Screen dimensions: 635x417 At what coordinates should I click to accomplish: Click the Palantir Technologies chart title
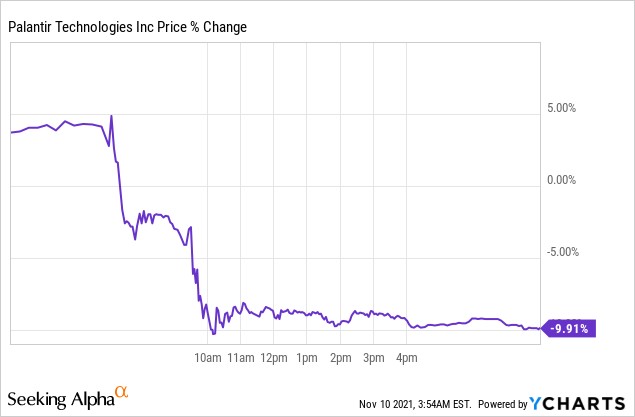pyautogui.click(x=127, y=27)
